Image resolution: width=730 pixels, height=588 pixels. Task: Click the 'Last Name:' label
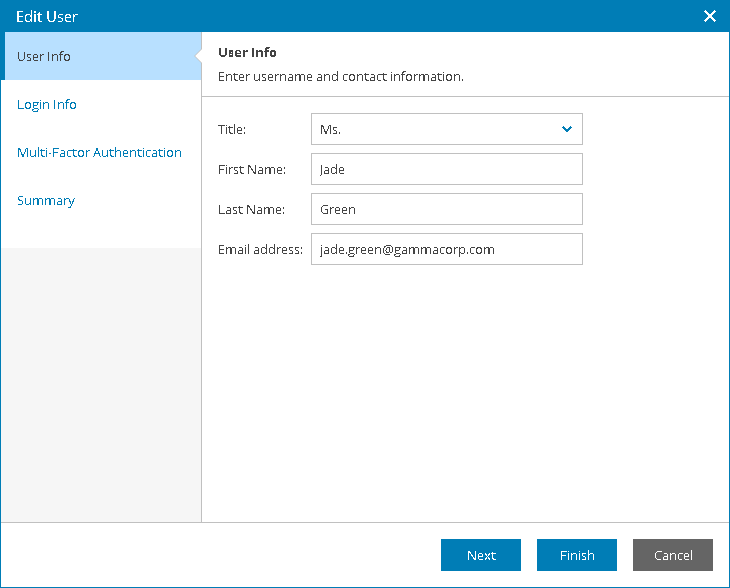(x=252, y=209)
